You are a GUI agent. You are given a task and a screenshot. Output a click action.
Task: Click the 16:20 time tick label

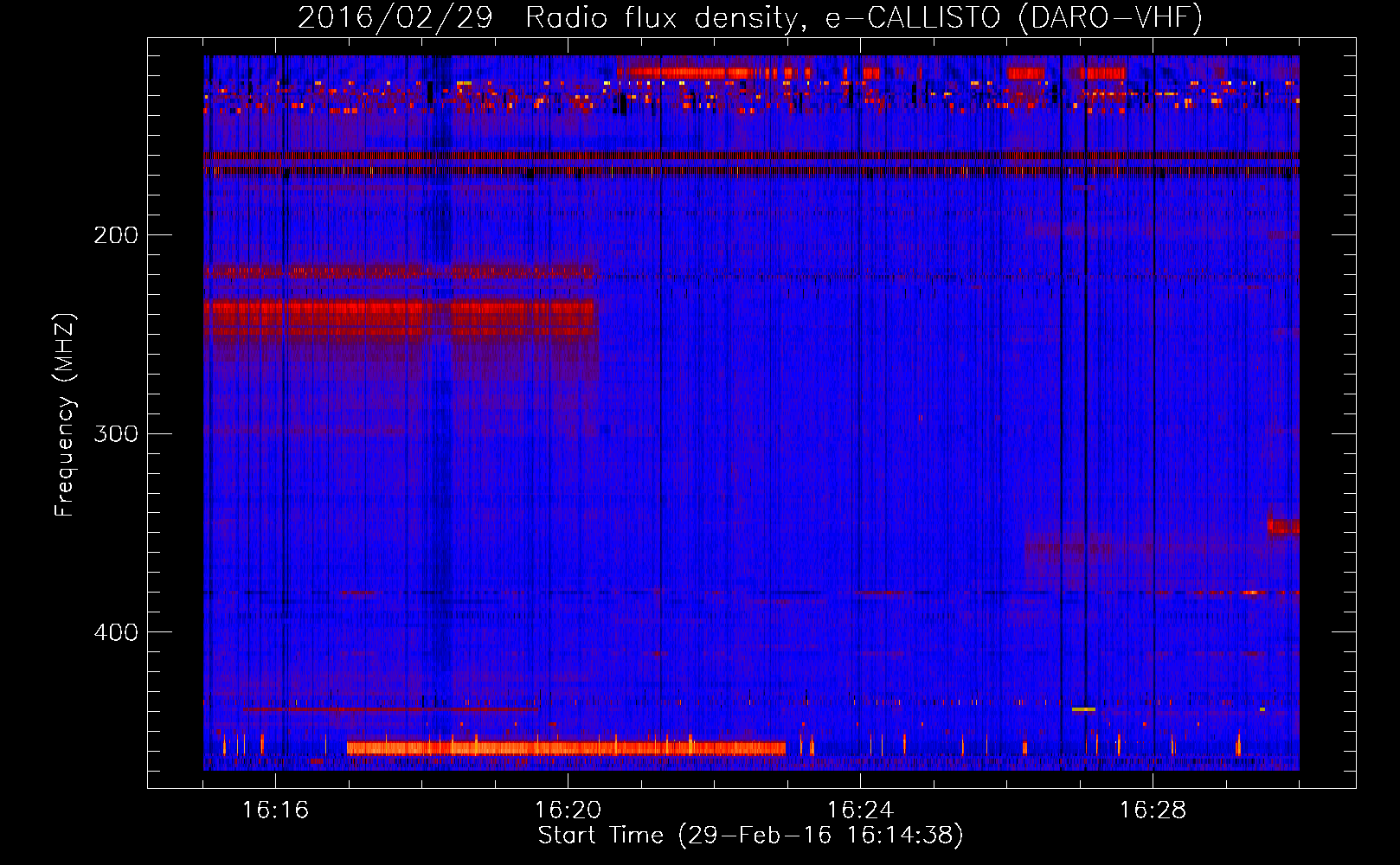click(568, 811)
